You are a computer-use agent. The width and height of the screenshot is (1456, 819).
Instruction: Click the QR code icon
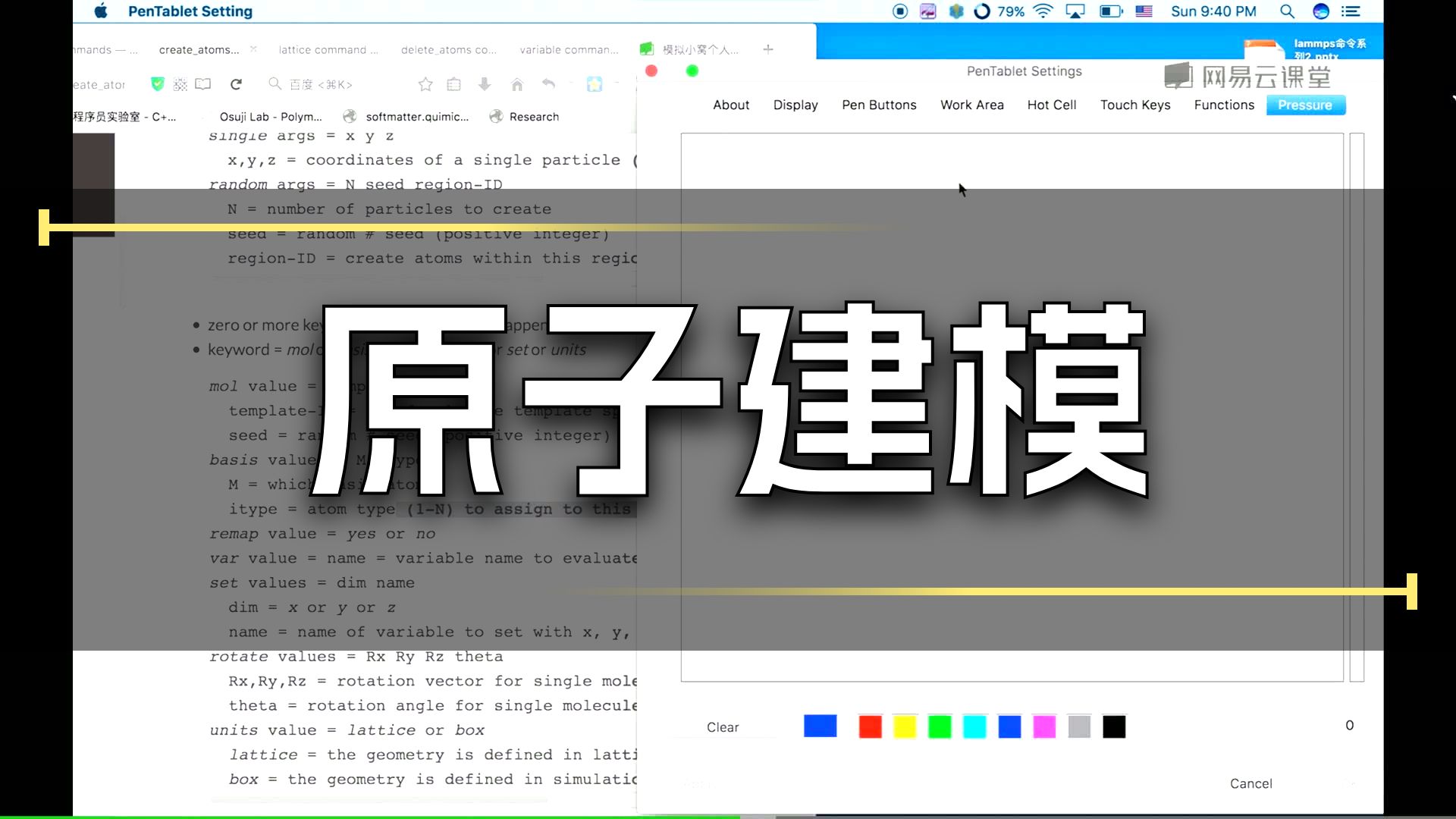coord(180,84)
